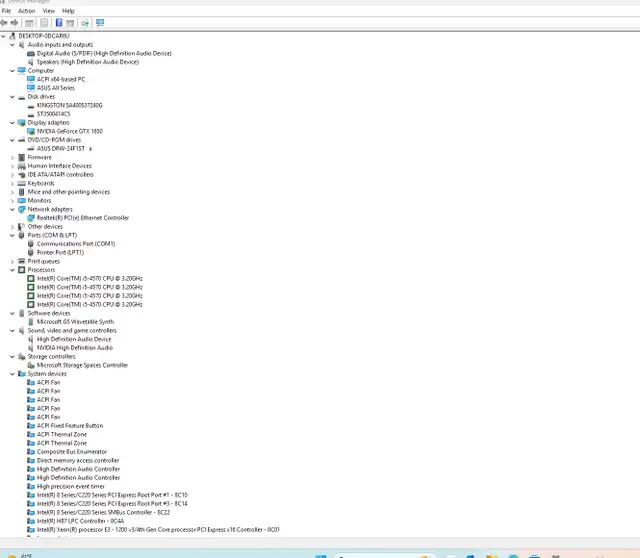Open the Action menu

point(27,11)
